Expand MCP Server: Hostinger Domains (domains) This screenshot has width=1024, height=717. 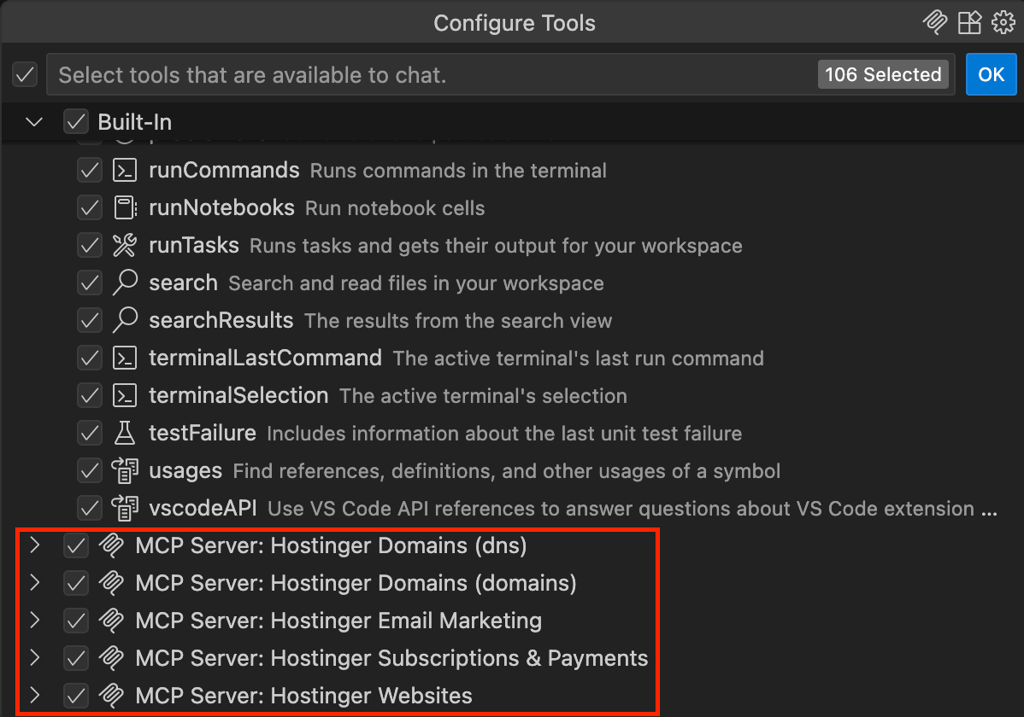[x=35, y=582]
